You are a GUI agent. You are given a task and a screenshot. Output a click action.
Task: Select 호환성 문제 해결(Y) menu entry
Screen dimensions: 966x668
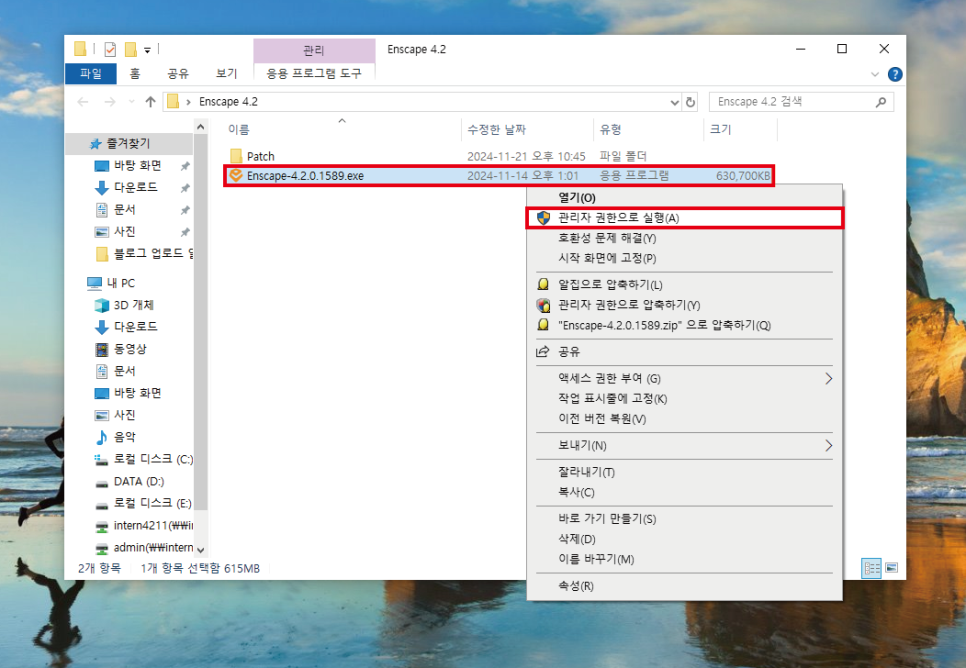click(x=684, y=238)
